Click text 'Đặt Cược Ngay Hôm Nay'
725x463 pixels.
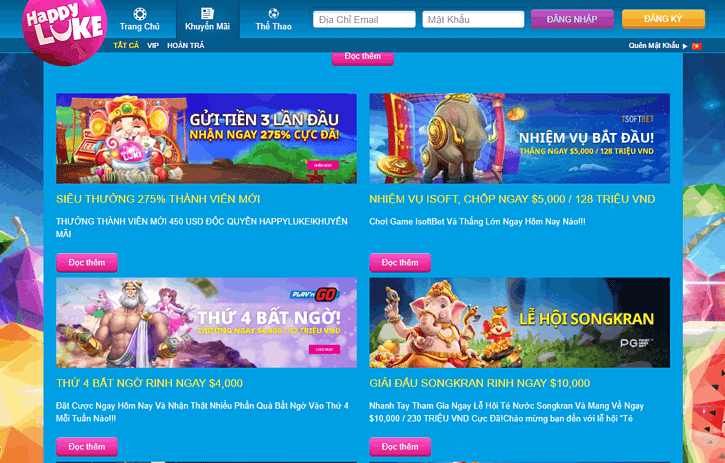(104, 406)
